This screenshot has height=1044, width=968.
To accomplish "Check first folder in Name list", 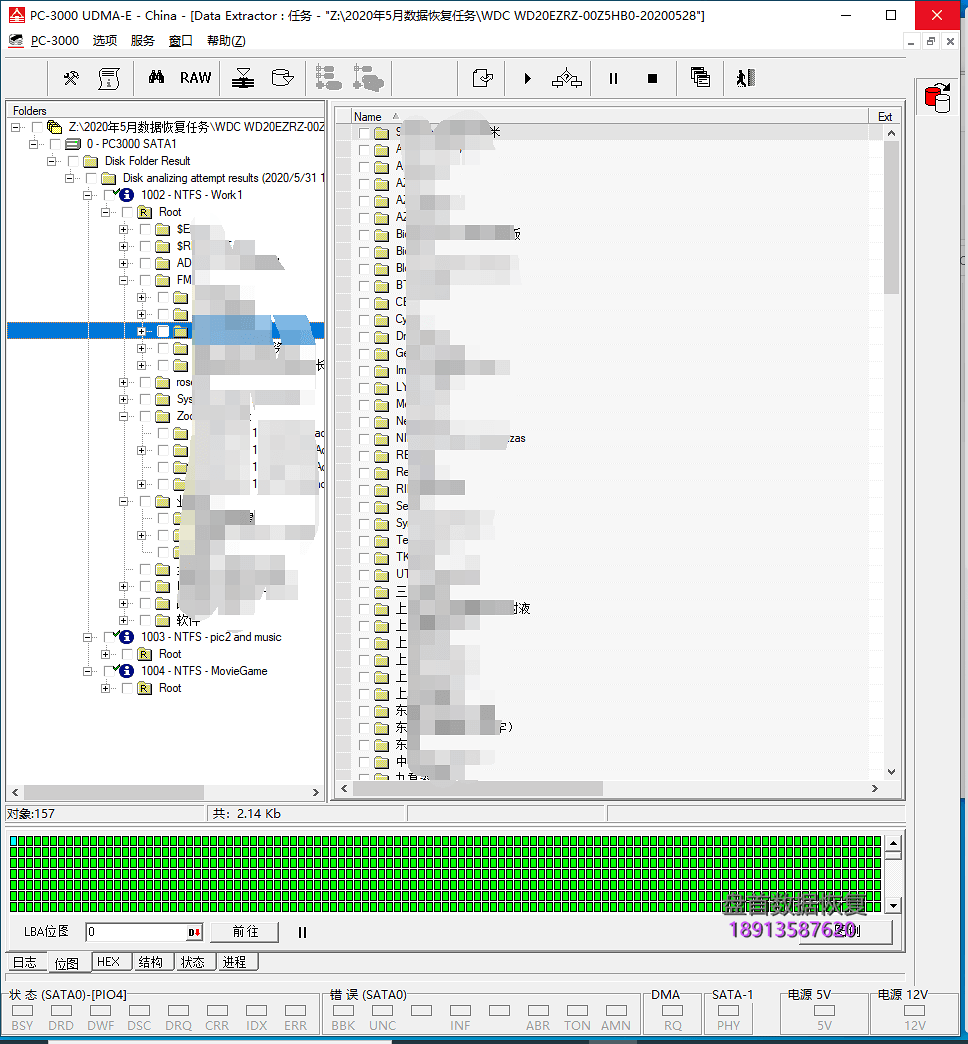I will pyautogui.click(x=363, y=132).
